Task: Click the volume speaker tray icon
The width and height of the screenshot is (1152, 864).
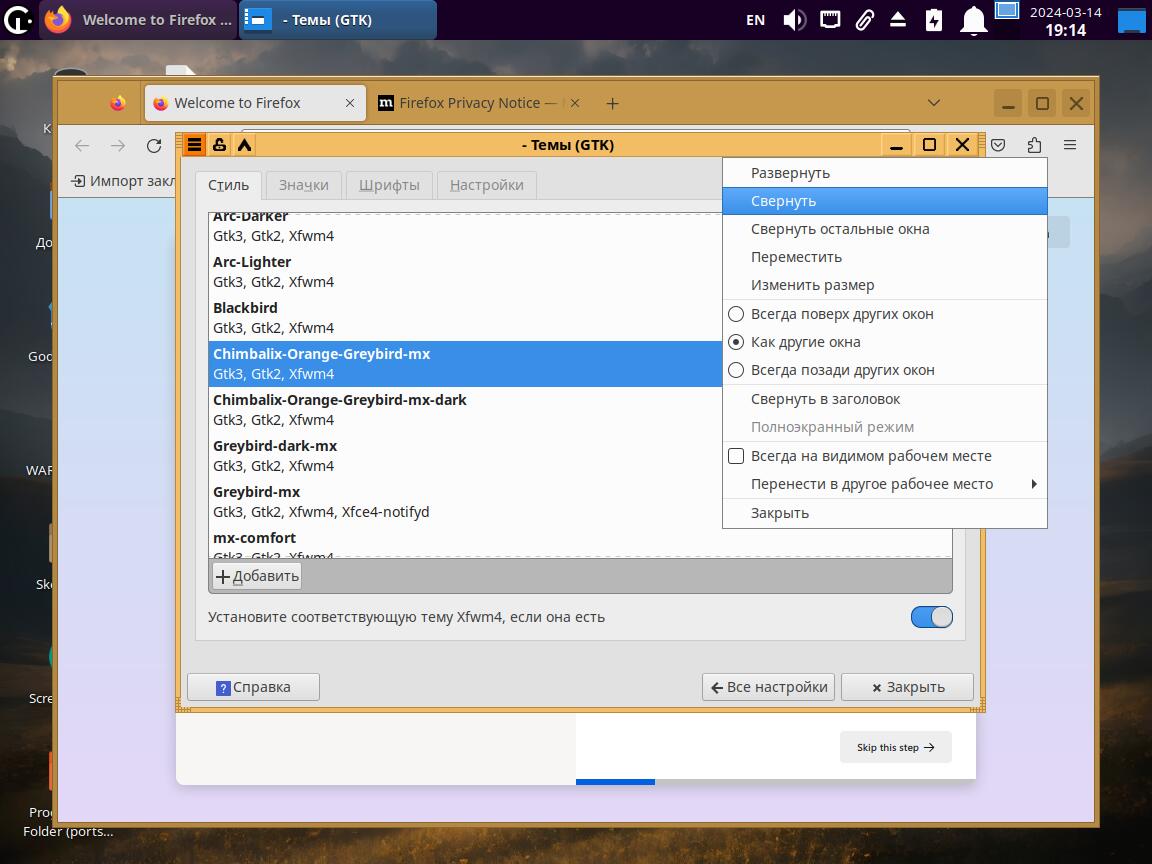Action: tap(794, 20)
